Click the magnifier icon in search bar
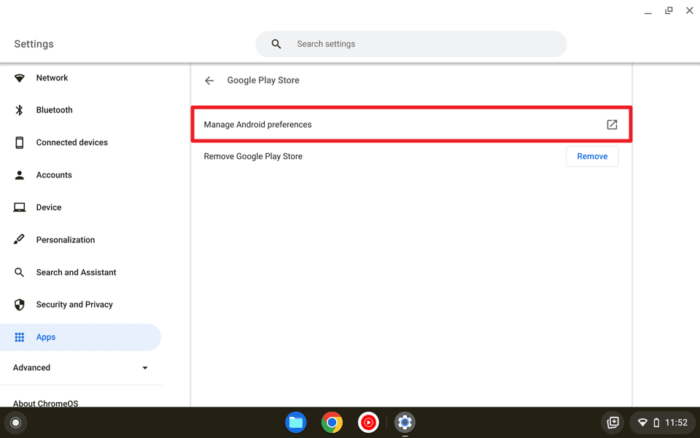The width and height of the screenshot is (700, 438). coord(276,44)
